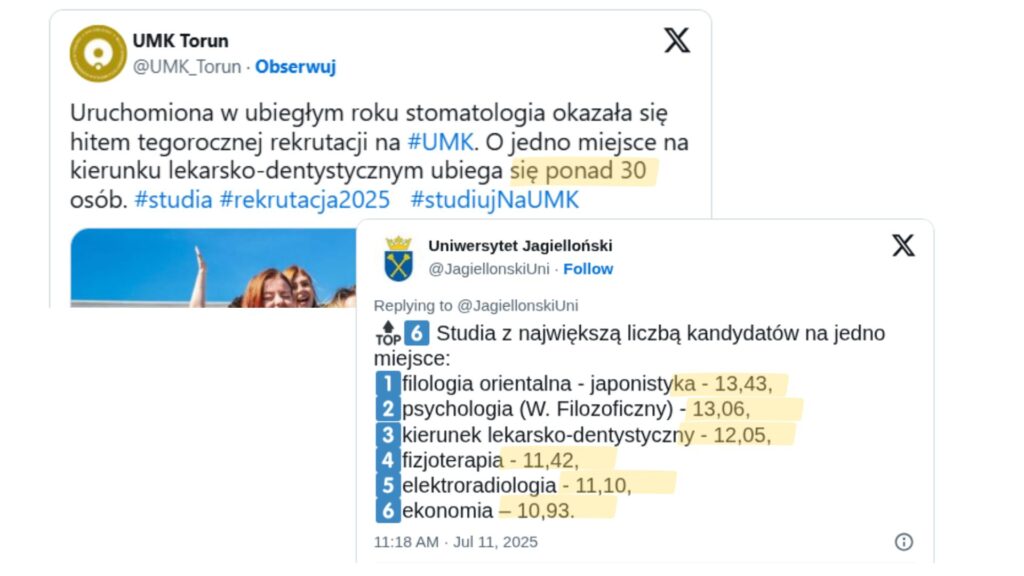
Task: Open the UMK Torun display name
Action: pyautogui.click(x=180, y=41)
